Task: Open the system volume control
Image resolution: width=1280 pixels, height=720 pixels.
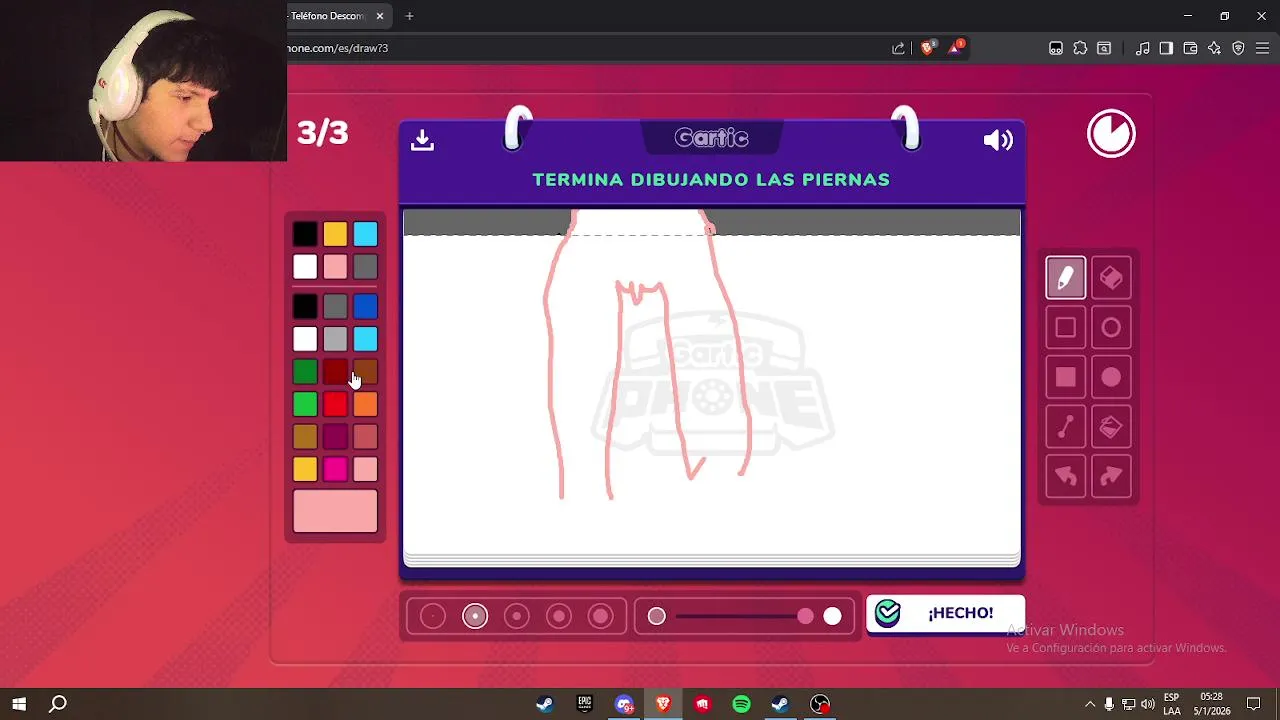Action: pyautogui.click(x=1147, y=704)
